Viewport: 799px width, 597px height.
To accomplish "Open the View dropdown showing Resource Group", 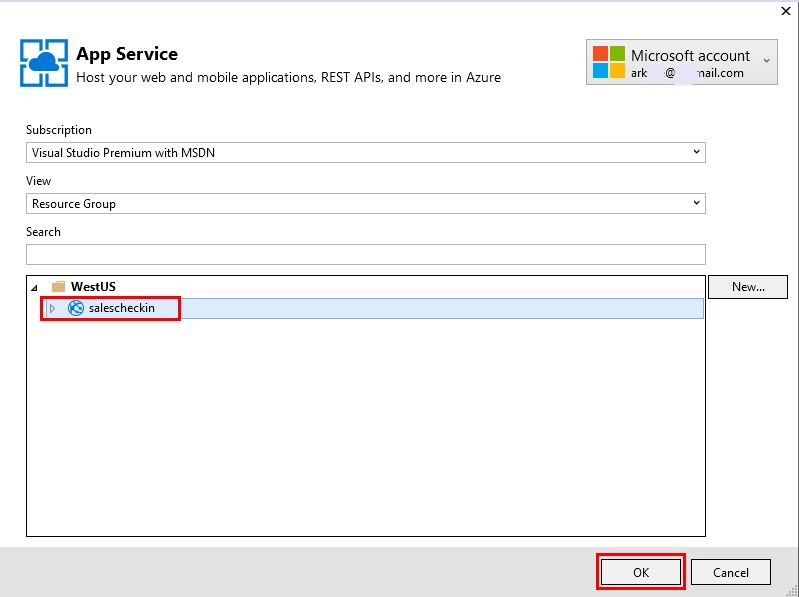I will point(365,203).
